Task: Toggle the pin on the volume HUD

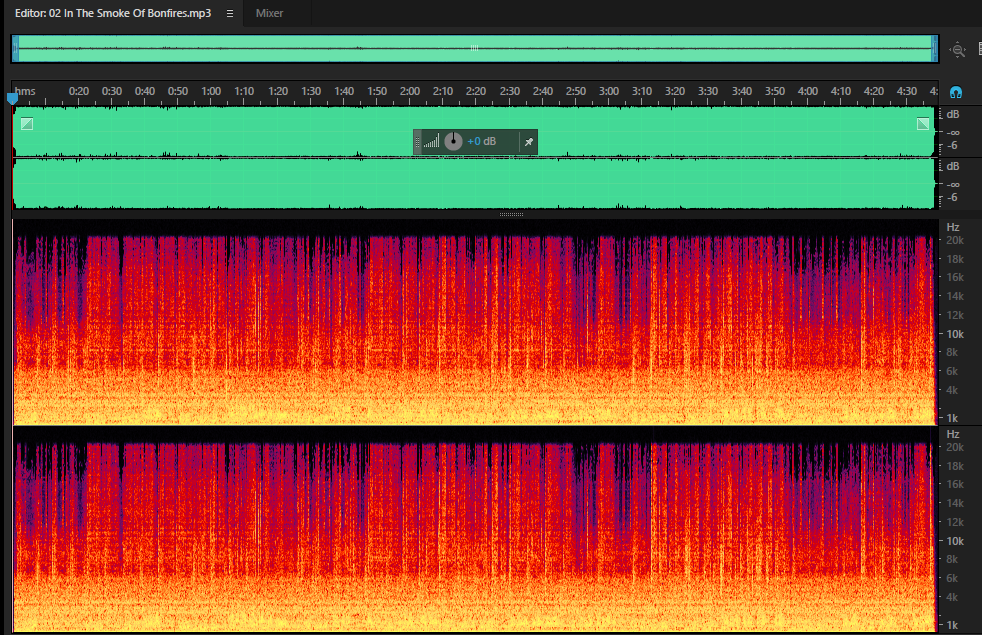Action: tap(529, 142)
